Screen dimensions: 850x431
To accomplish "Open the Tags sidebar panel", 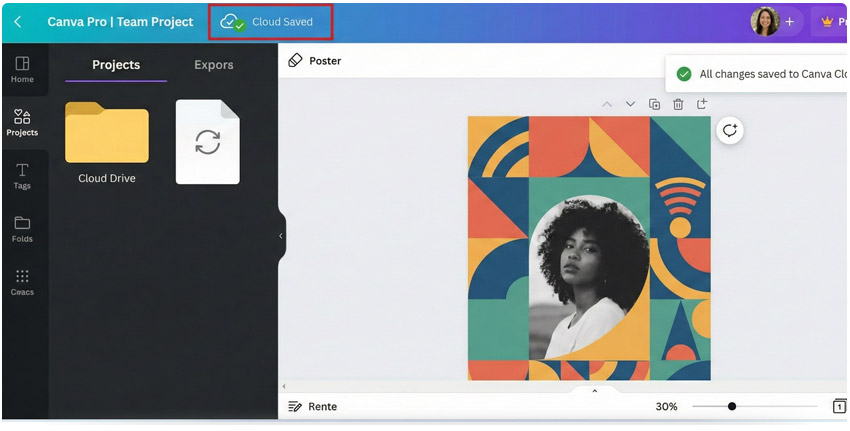I will tap(22, 176).
